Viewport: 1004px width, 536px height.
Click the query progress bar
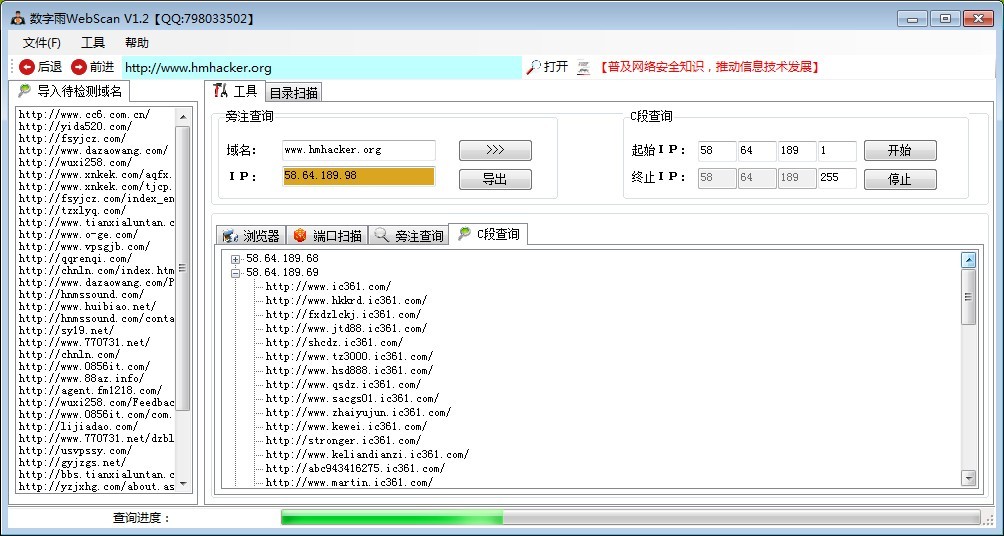pos(630,517)
